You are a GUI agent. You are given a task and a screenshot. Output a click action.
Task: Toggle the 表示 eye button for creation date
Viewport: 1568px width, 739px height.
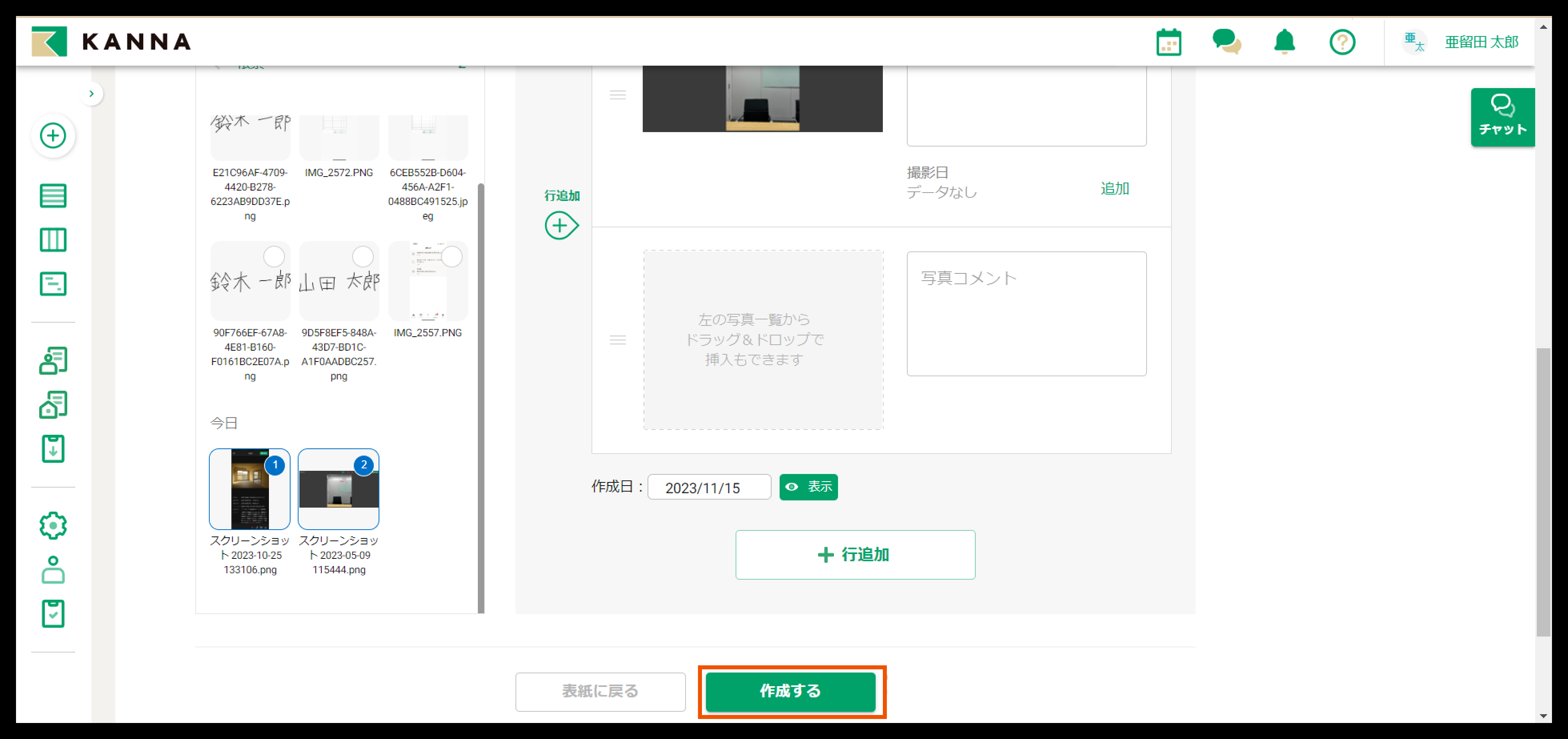pos(808,487)
